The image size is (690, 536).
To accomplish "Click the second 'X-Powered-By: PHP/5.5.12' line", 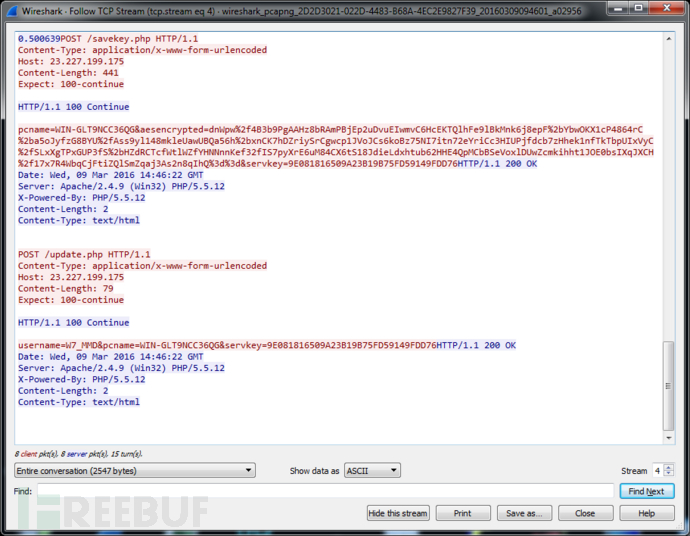I will [81, 379].
